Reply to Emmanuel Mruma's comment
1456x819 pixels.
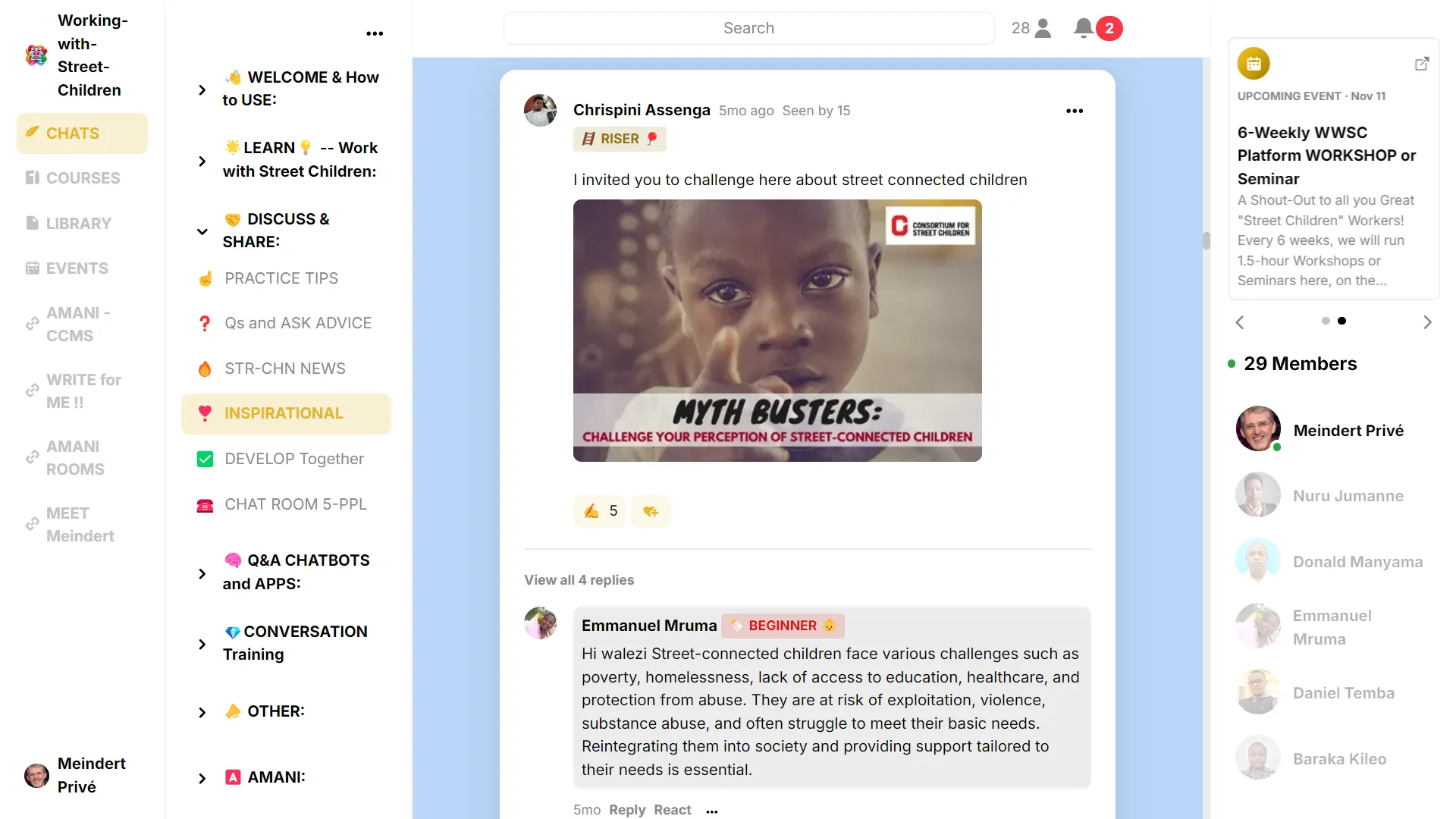point(626,810)
